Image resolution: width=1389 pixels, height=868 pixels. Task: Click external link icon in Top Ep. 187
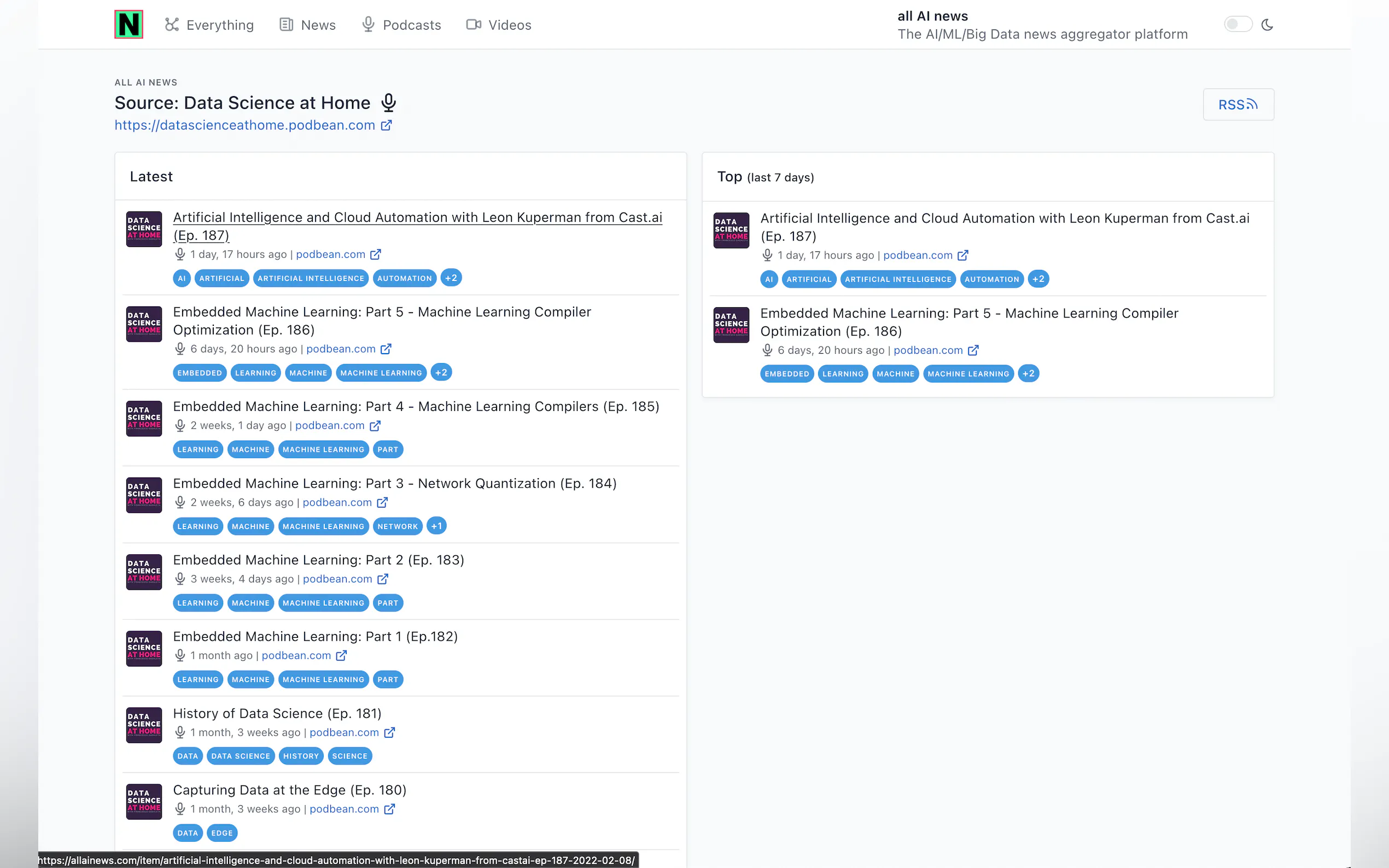tap(963, 255)
